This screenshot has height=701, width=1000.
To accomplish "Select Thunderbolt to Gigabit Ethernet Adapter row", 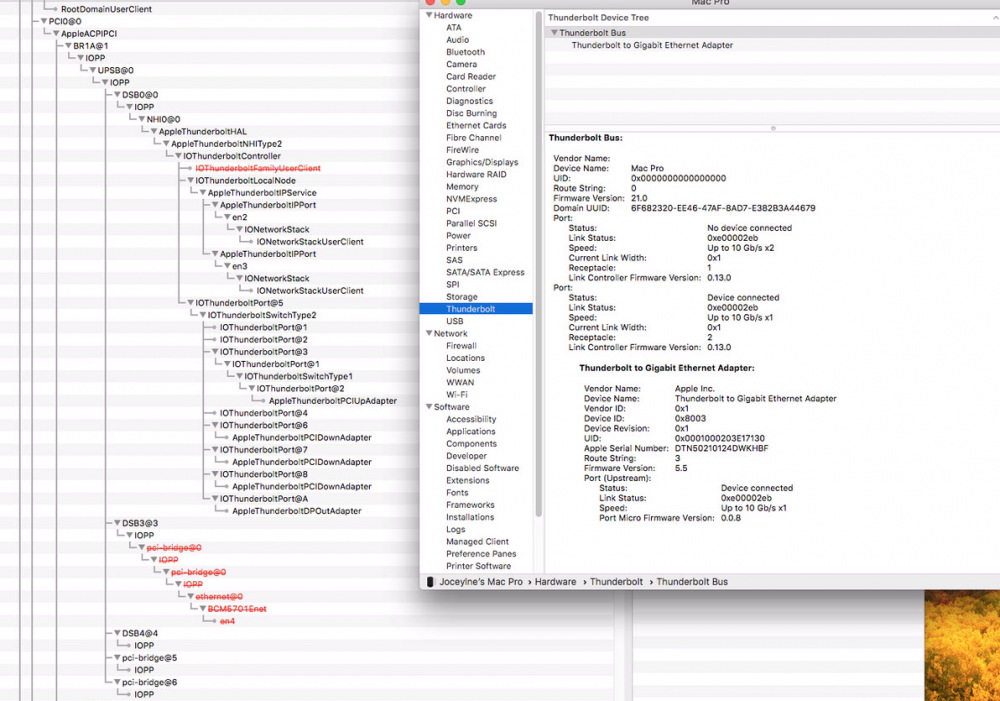I will pyautogui.click(x=652, y=45).
